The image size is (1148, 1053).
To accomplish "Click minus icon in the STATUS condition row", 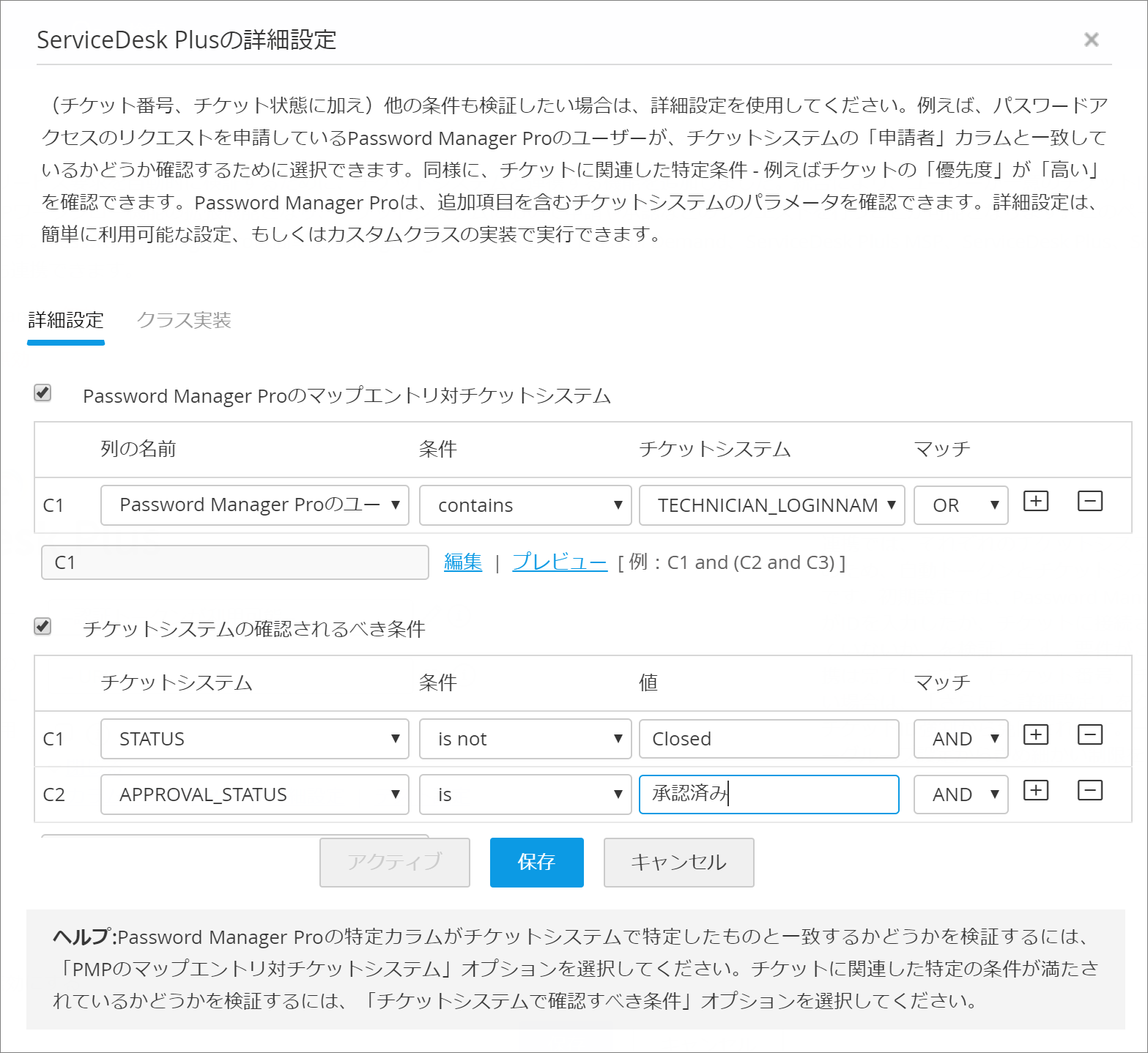I will pos(1089,735).
